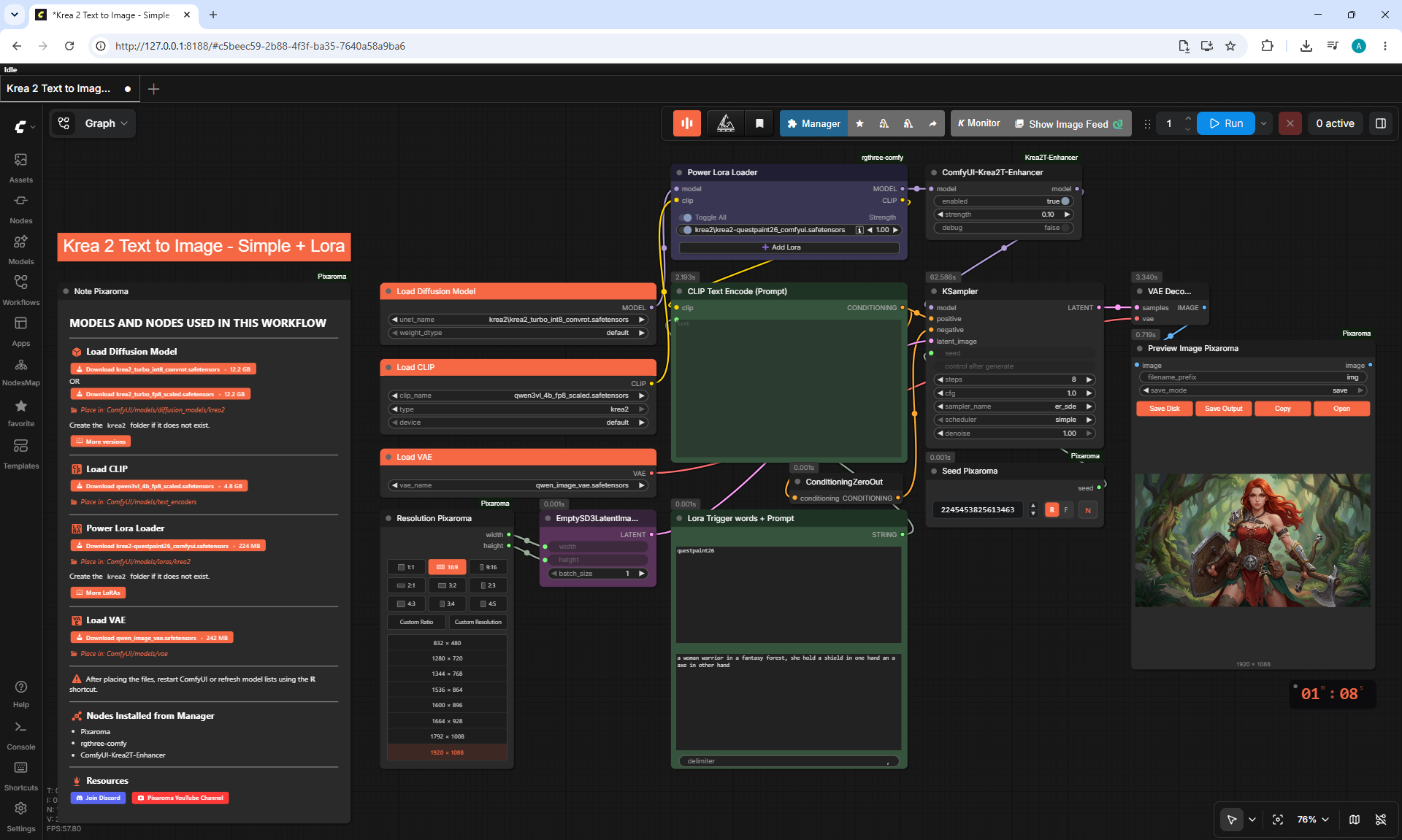Open the Templates sidebar panel
This screenshot has width=1402, height=840.
coord(21,453)
